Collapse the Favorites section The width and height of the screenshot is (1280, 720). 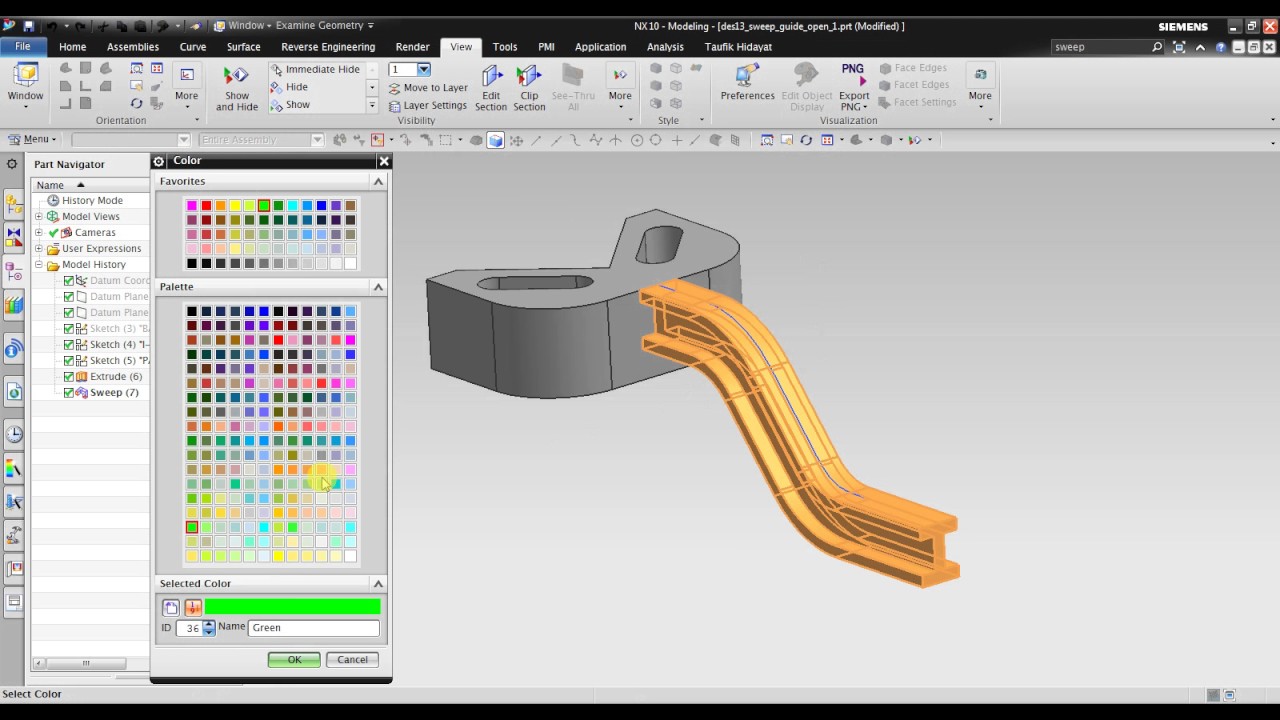[x=378, y=181]
